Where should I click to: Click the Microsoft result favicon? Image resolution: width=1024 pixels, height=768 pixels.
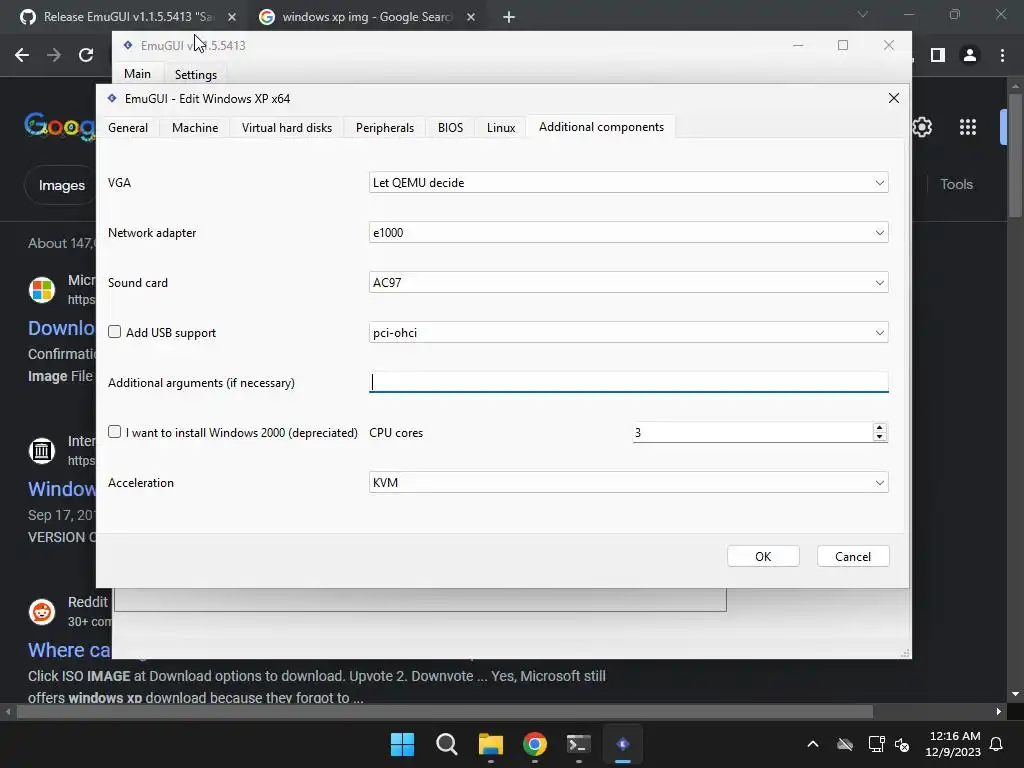(42, 289)
